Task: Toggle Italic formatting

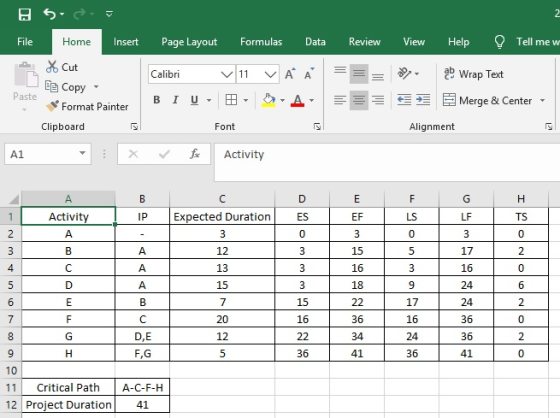Action: (x=175, y=100)
